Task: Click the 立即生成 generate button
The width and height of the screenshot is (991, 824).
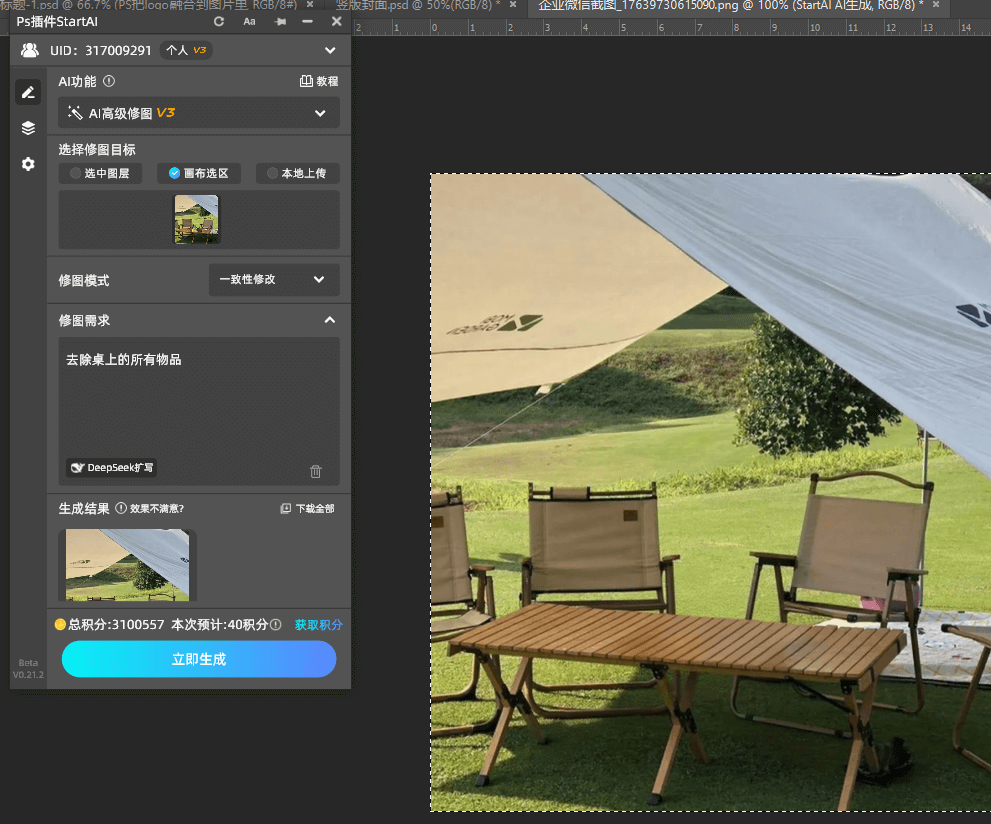Action: [x=198, y=659]
